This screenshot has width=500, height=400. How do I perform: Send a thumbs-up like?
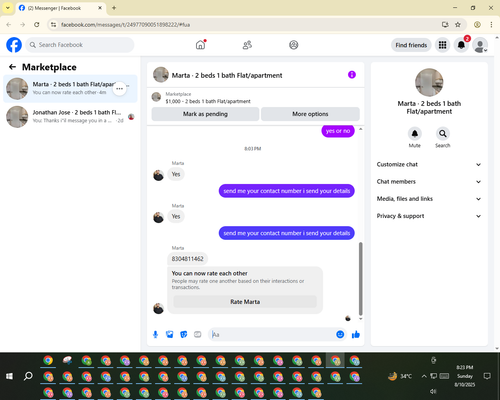pyautogui.click(x=356, y=334)
